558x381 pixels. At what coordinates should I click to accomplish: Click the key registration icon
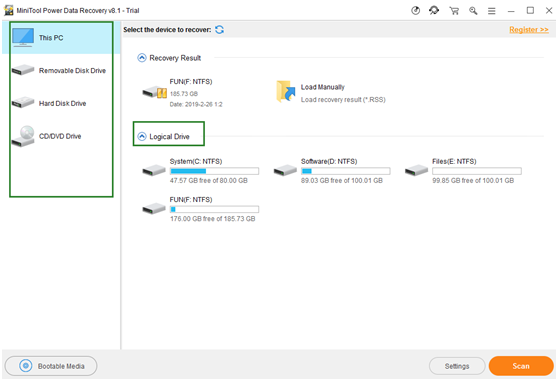(473, 11)
